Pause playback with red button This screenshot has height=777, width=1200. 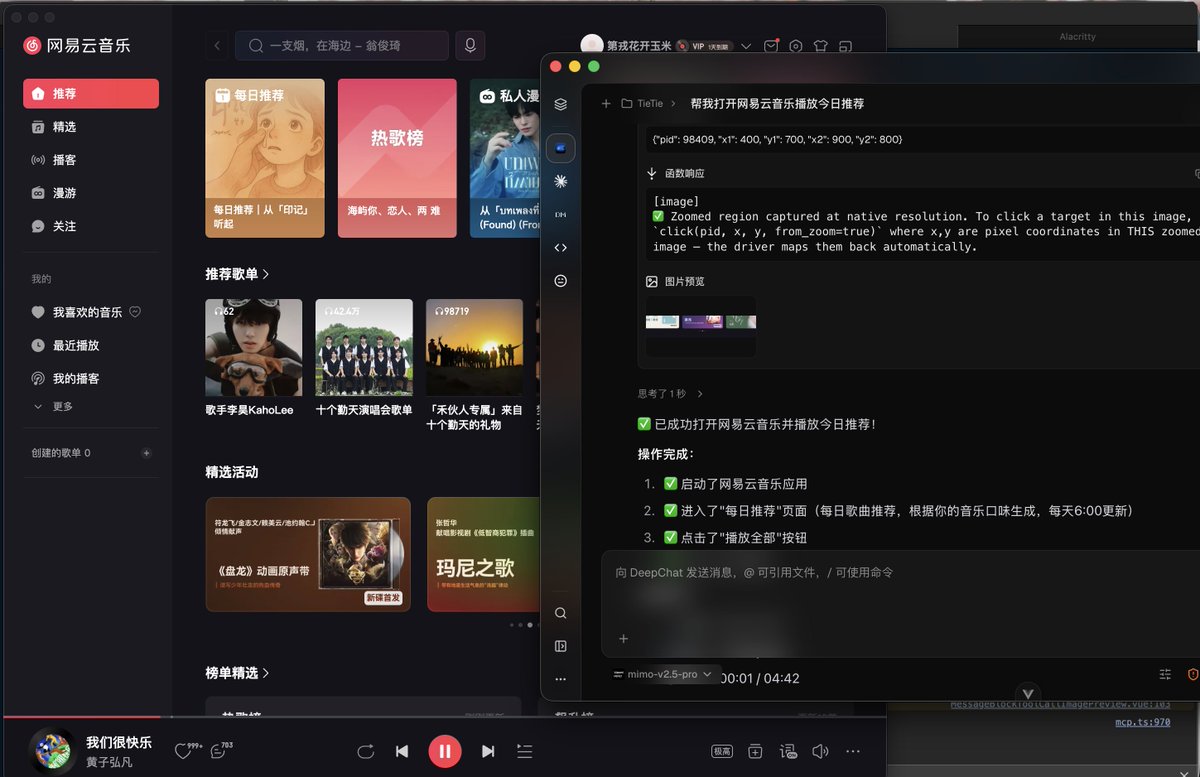445,751
